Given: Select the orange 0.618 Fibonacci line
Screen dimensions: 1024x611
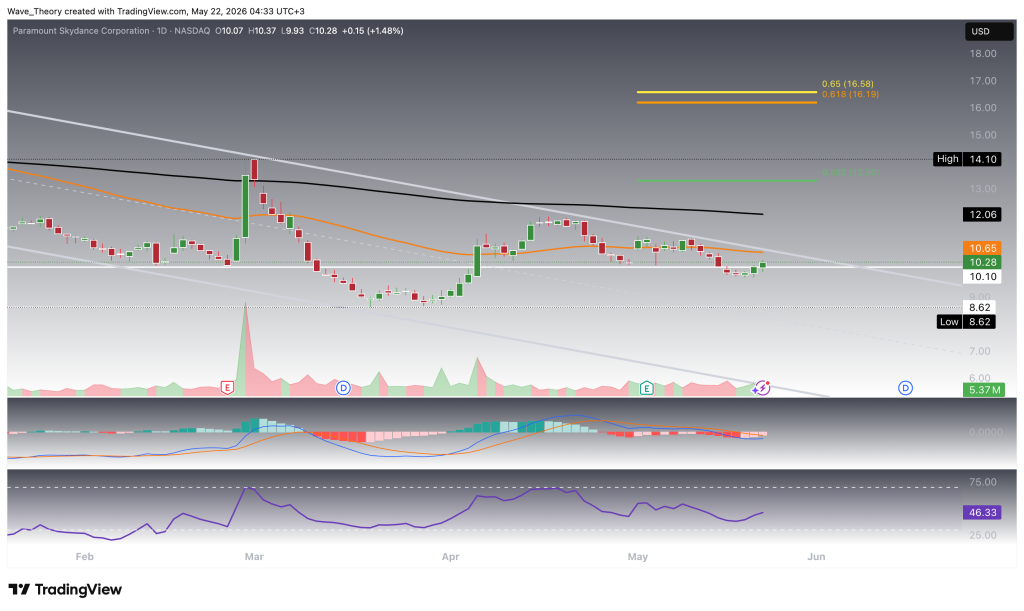Looking at the screenshot, I should click(x=727, y=102).
